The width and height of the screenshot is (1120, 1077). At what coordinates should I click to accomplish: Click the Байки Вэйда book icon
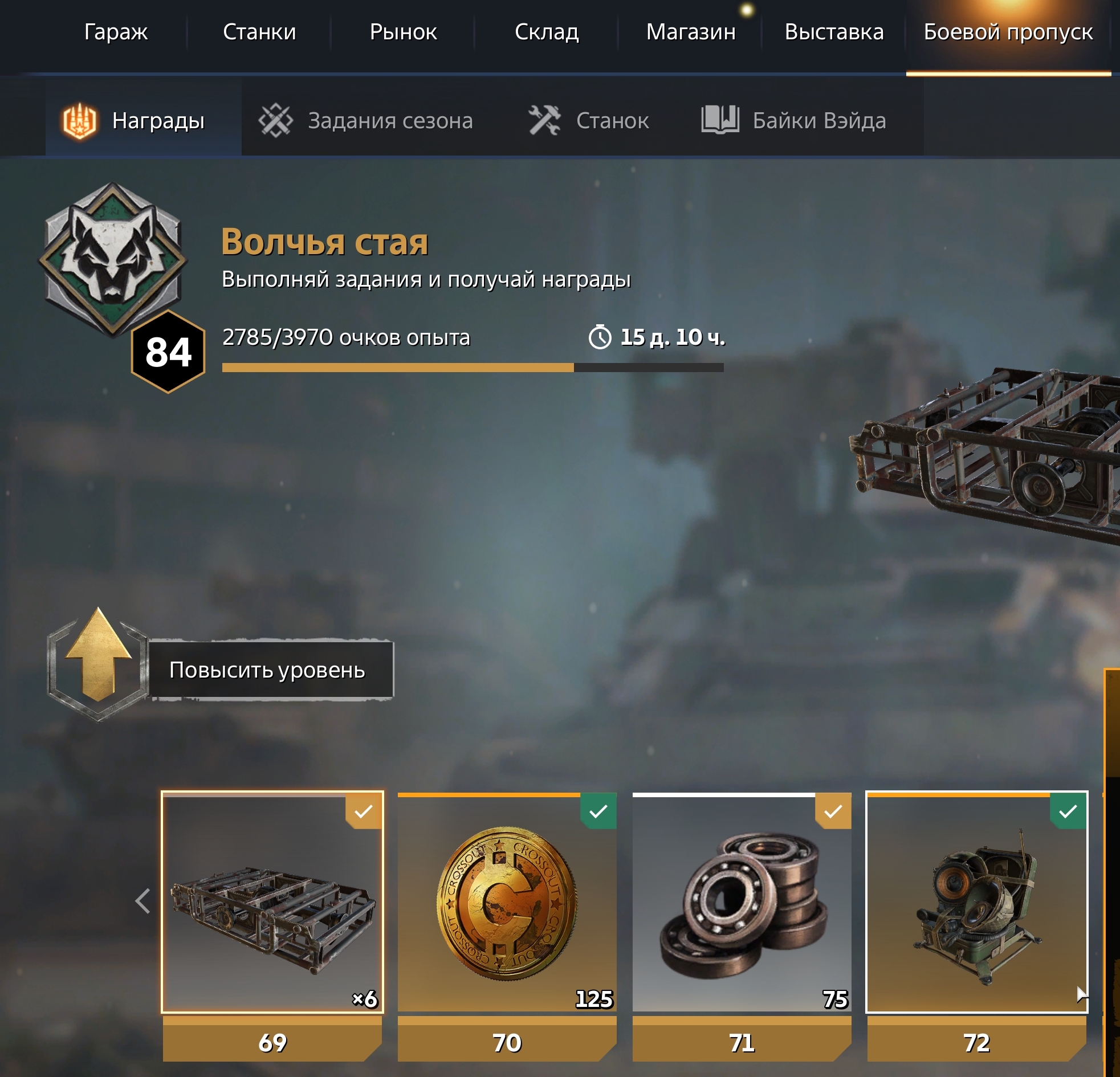click(720, 120)
